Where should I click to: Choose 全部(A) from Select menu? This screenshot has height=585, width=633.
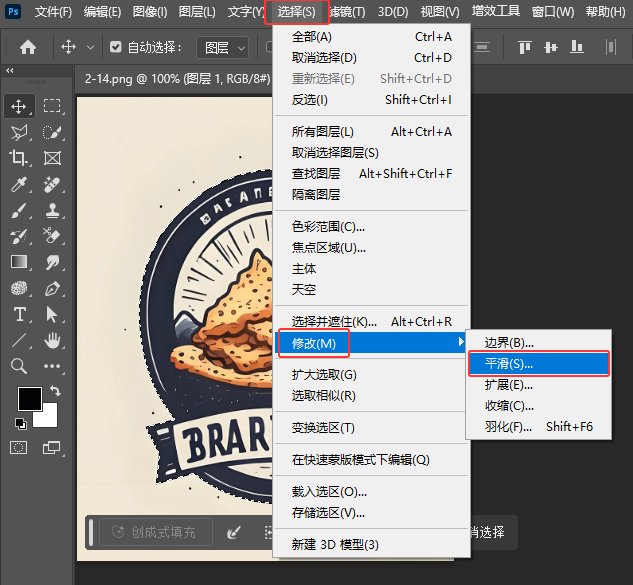pyautogui.click(x=371, y=37)
